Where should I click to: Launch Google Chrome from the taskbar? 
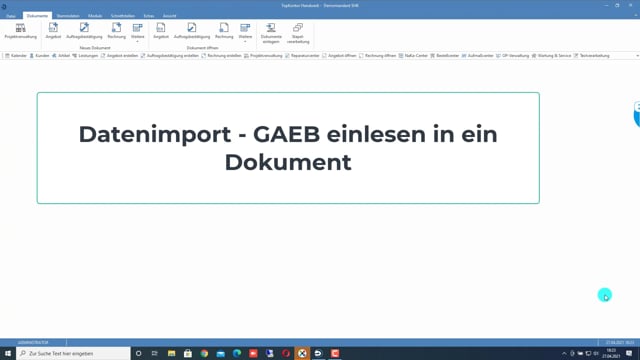(204, 353)
